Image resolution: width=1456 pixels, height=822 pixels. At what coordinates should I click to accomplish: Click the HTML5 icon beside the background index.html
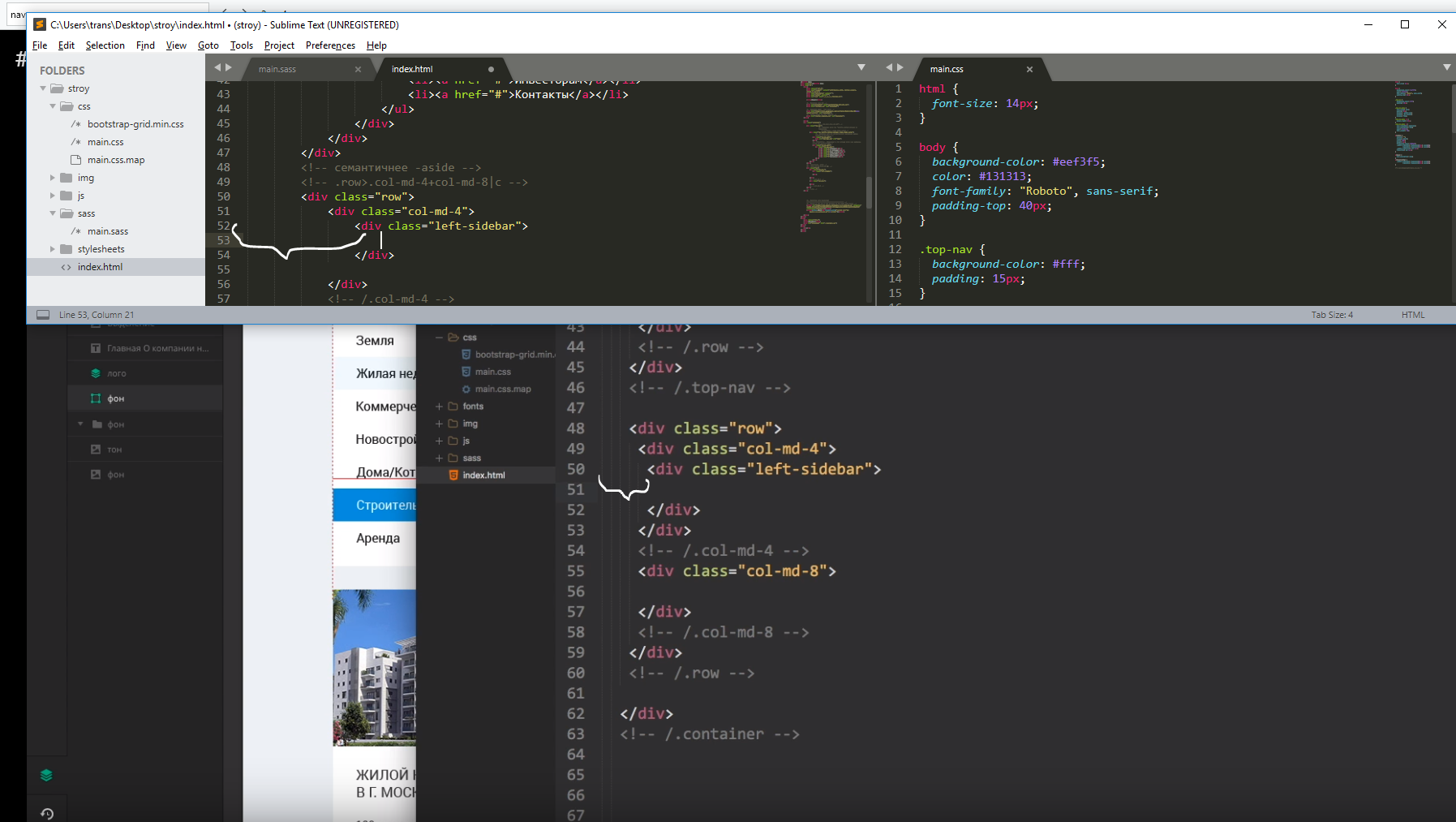(453, 476)
